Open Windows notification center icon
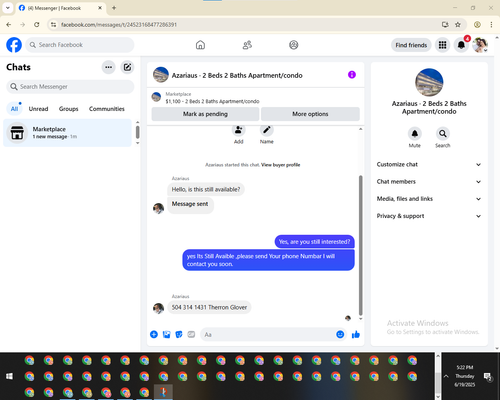Image resolution: width=500 pixels, height=400 pixels. (x=488, y=377)
